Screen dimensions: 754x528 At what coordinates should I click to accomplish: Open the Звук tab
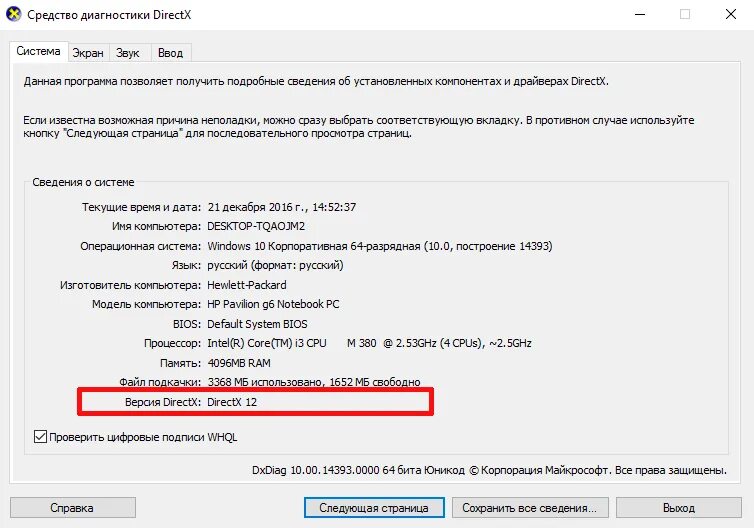point(128,53)
